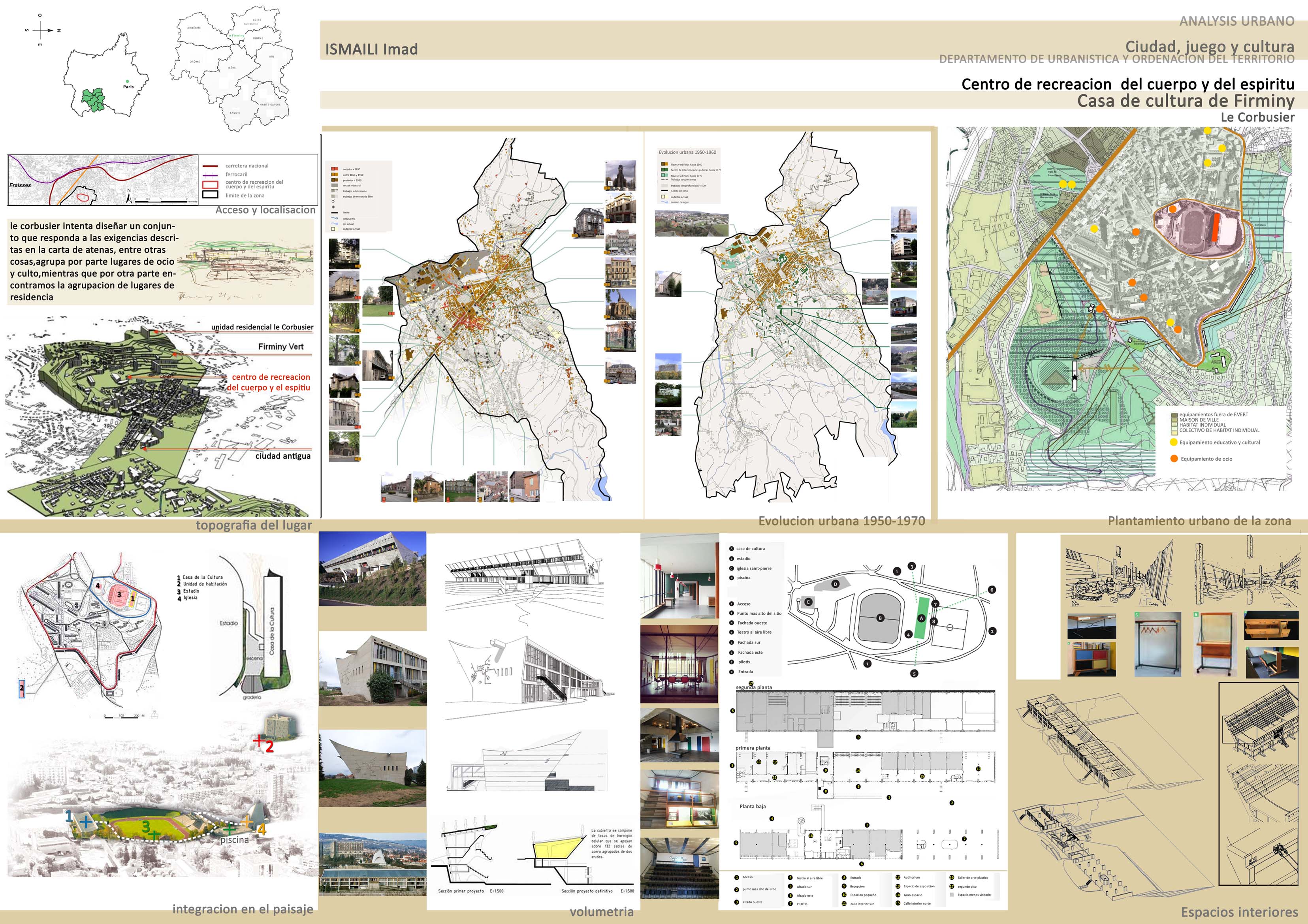Image resolution: width=1308 pixels, height=924 pixels.
Task: Click the green Paris dot on France map
Action: tap(128, 81)
